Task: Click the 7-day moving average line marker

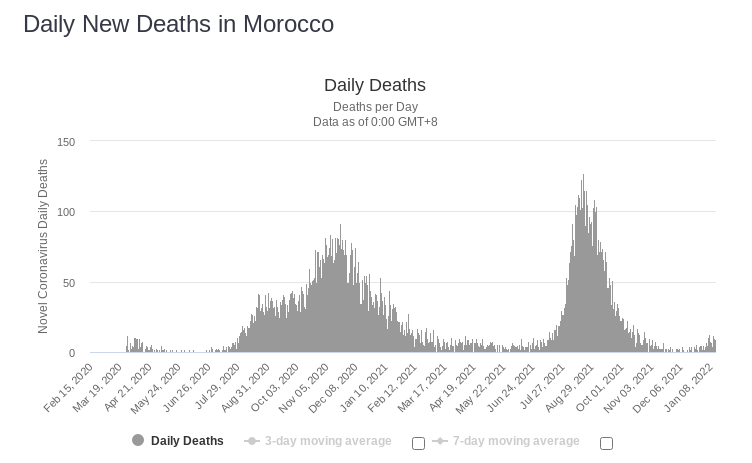Action: (439, 441)
